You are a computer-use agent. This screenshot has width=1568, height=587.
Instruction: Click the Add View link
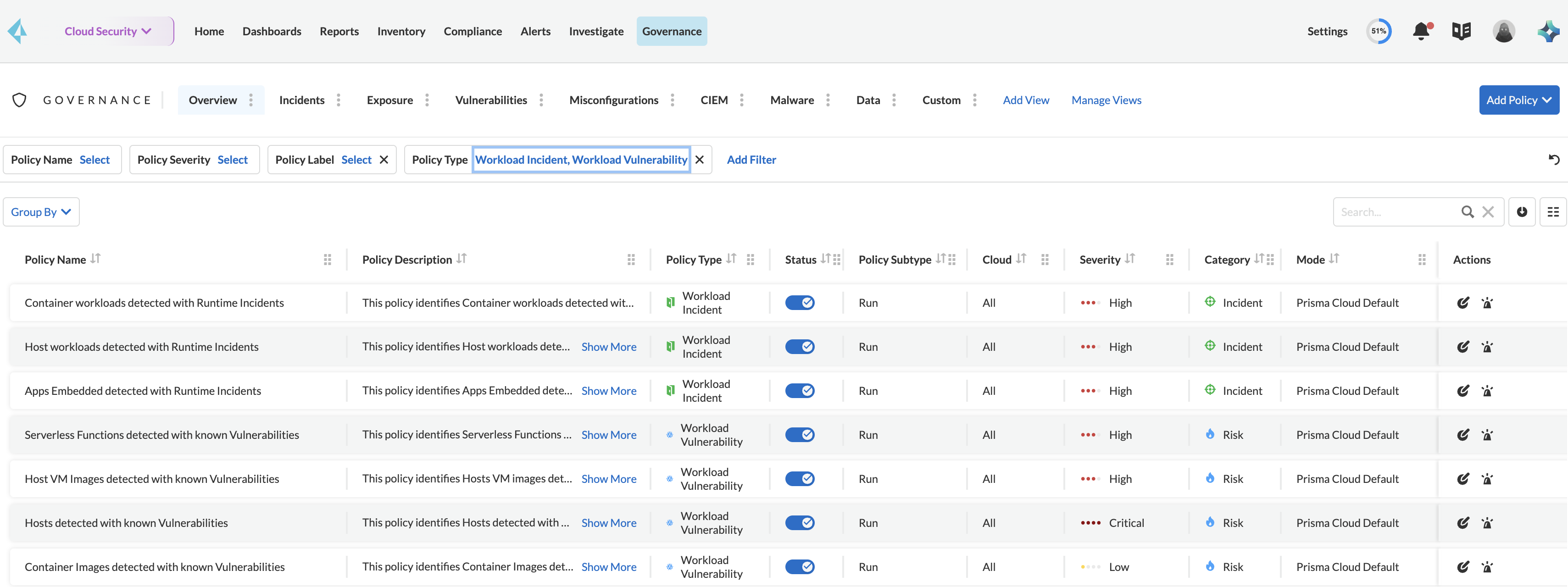1026,100
